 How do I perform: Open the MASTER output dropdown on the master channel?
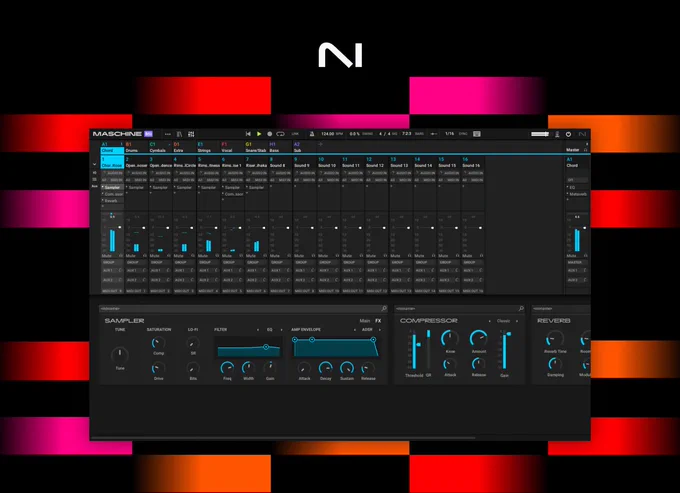pos(577,262)
